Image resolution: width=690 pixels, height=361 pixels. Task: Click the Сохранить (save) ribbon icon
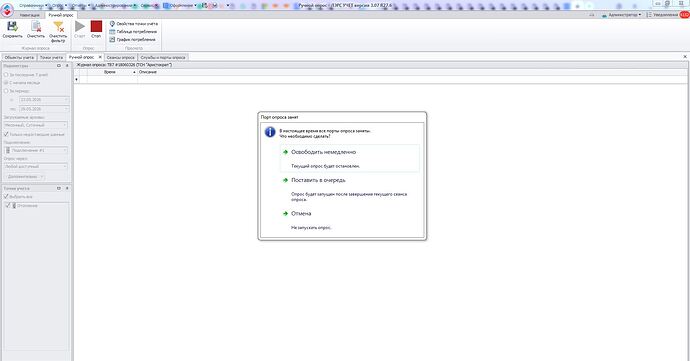tap(12, 27)
